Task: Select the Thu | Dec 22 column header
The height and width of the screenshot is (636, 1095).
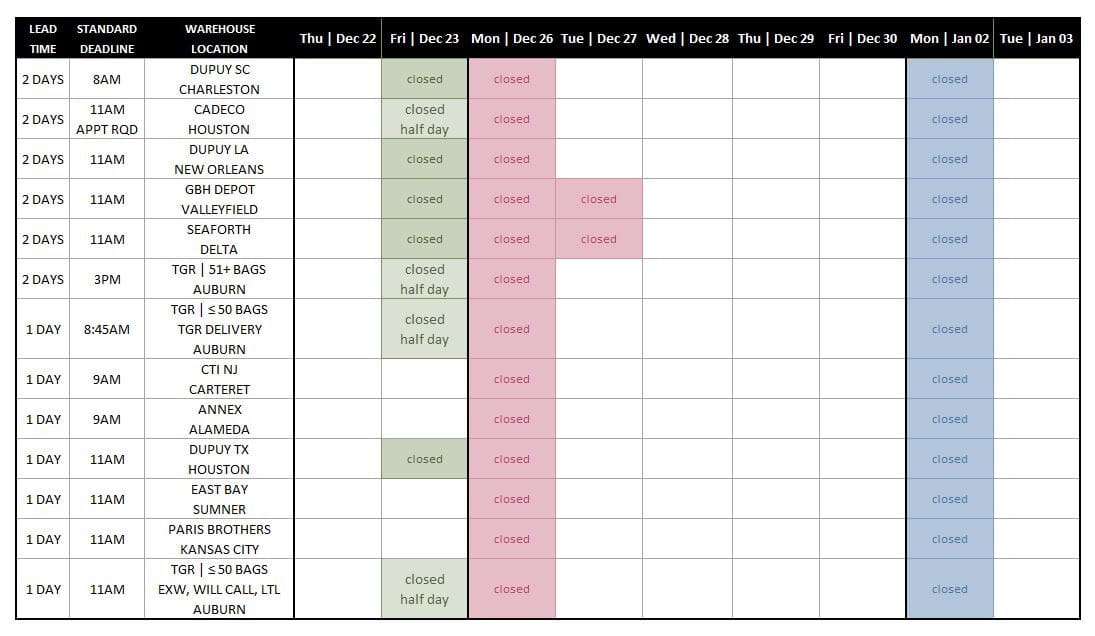Action: [x=338, y=38]
